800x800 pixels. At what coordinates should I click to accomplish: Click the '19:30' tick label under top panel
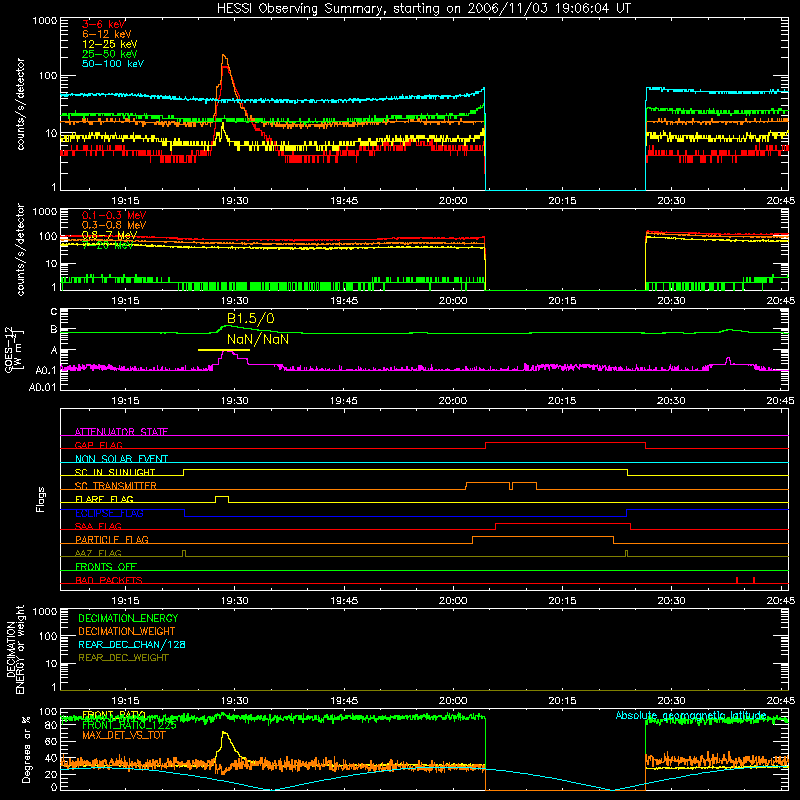235,201
